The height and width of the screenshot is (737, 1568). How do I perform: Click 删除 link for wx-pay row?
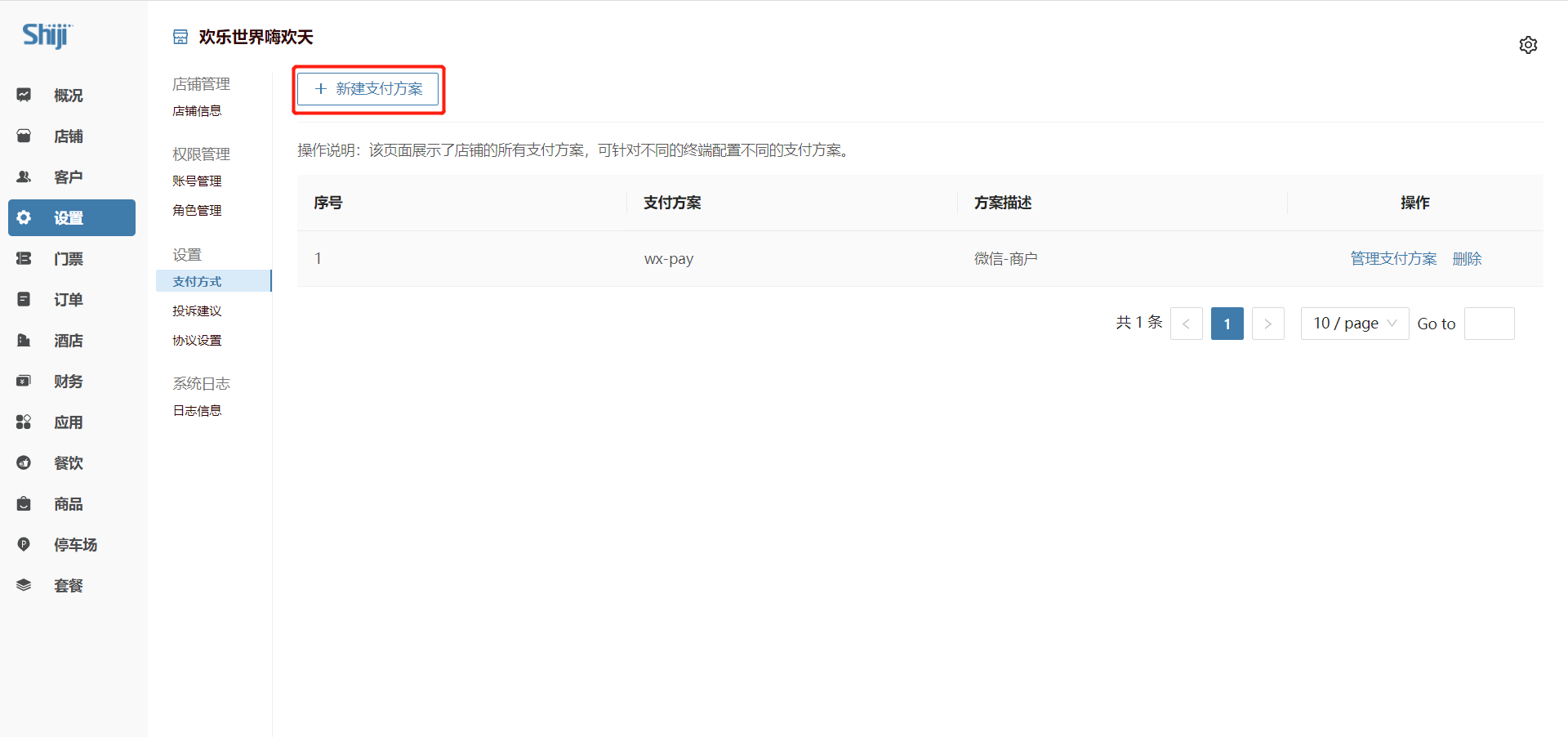[1467, 258]
